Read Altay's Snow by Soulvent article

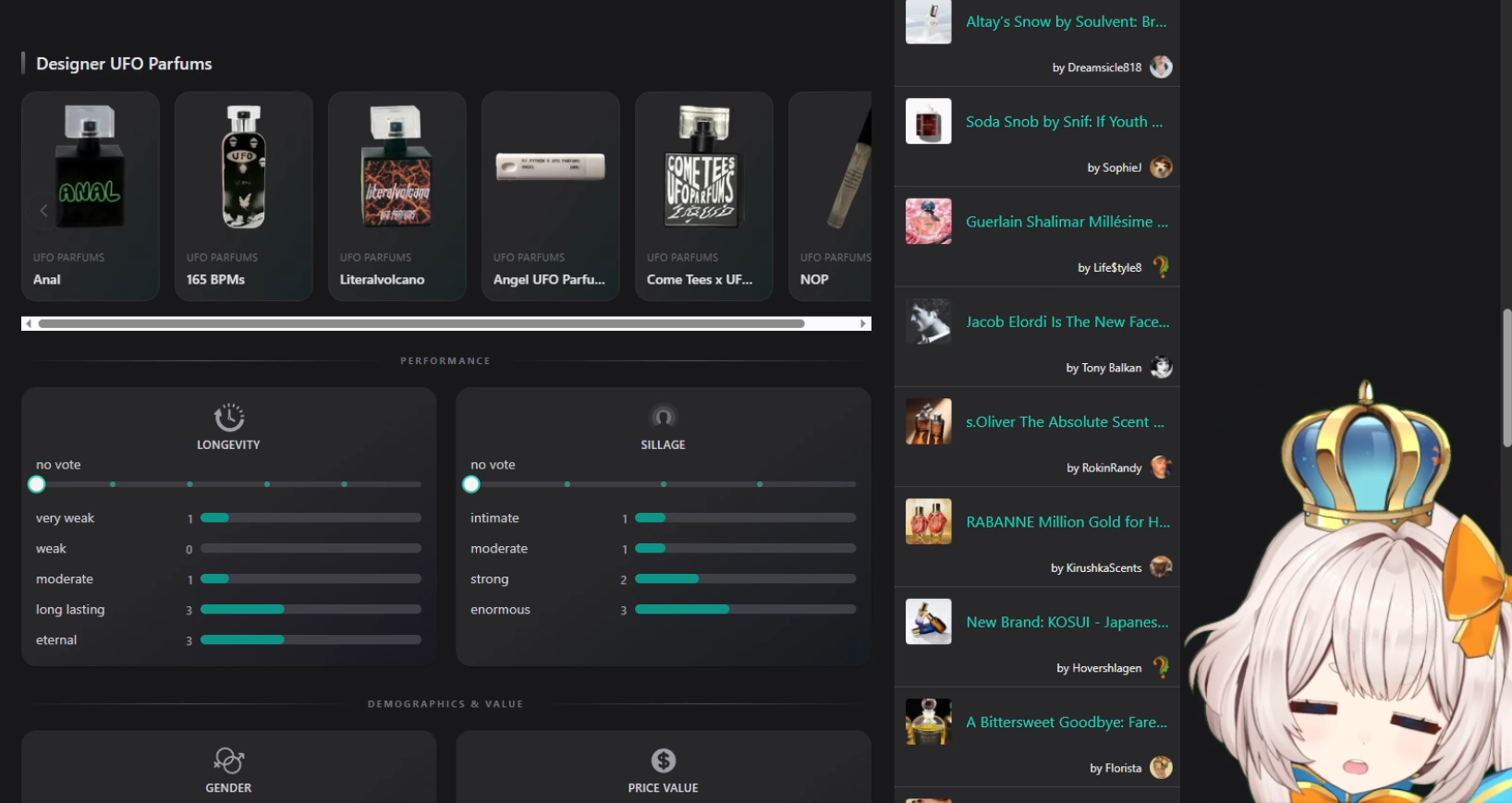pos(1067,21)
